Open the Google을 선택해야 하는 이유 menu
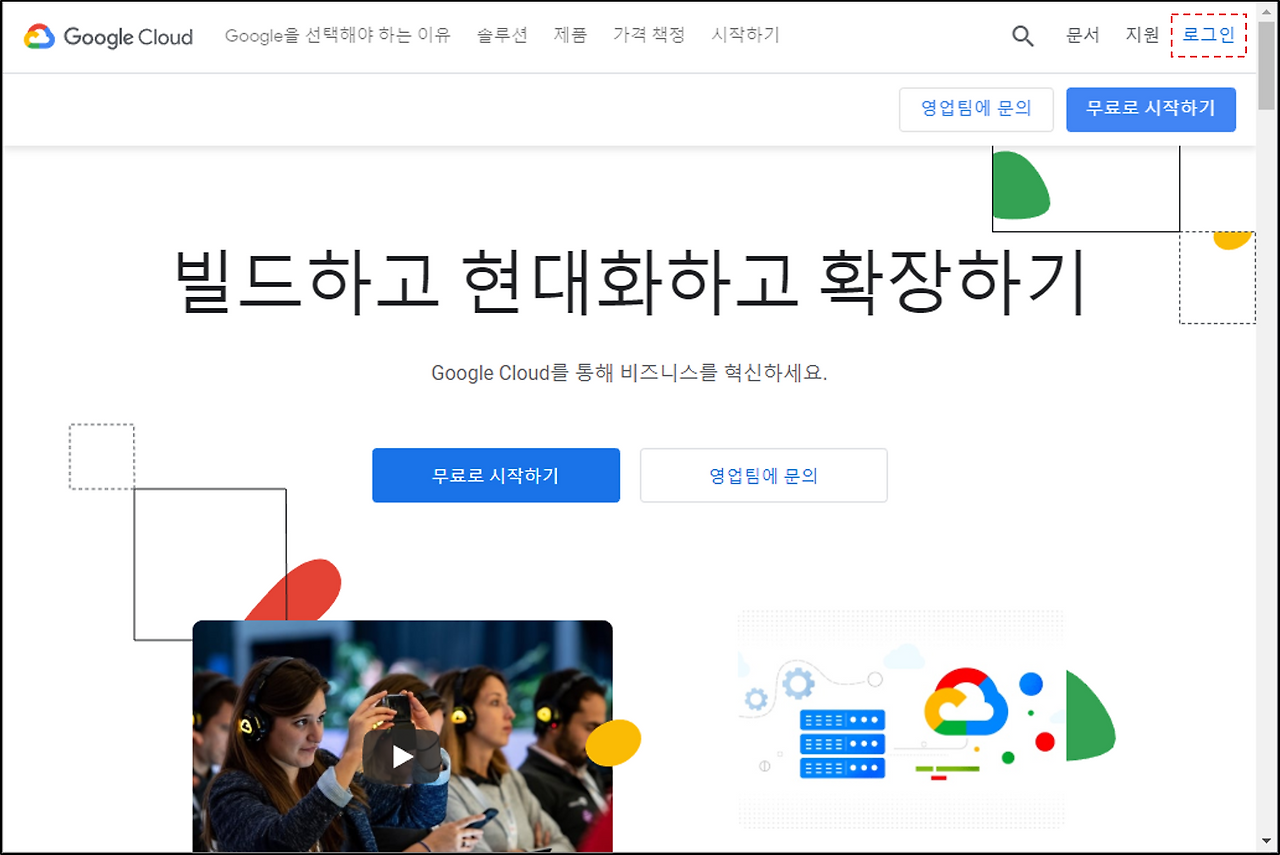 [338, 35]
